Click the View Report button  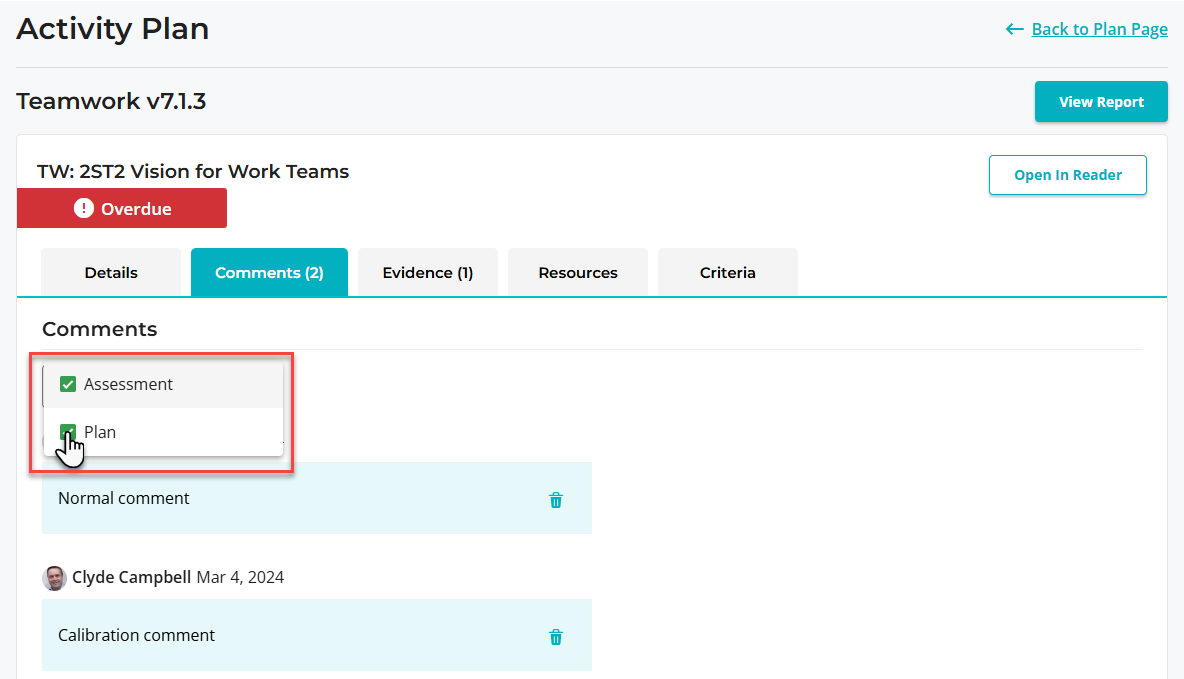(1101, 102)
